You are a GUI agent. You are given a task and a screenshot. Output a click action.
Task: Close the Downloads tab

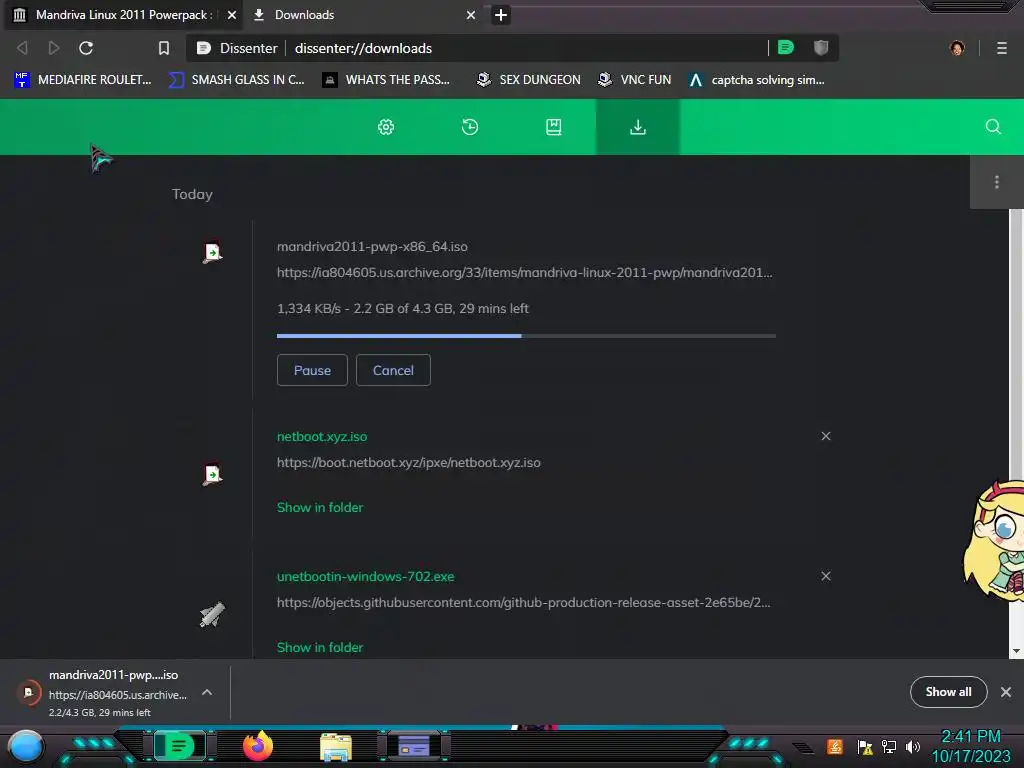pyautogui.click(x=471, y=15)
